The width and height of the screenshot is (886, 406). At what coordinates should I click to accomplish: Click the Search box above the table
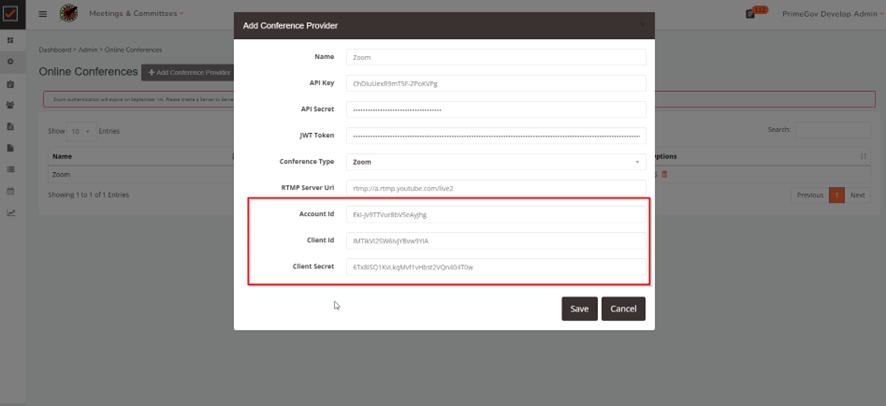(x=833, y=130)
